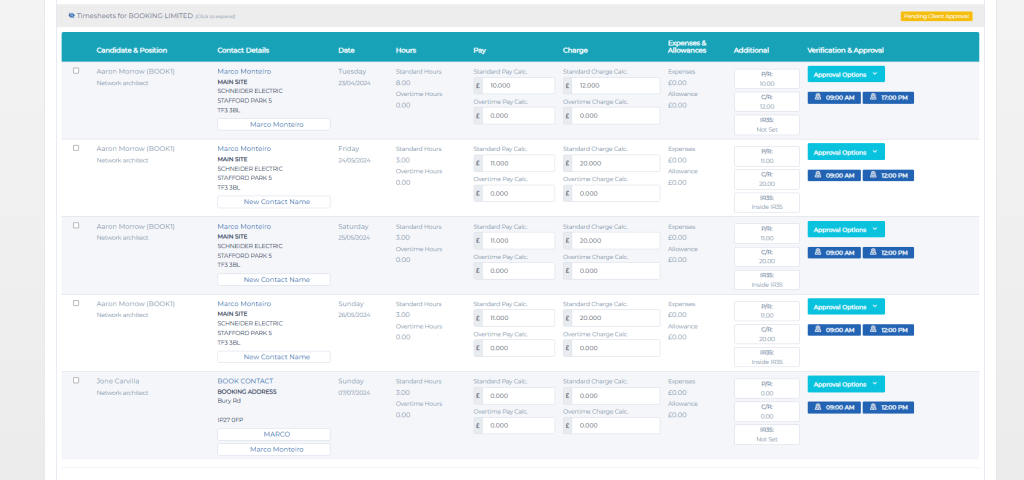Click the eye icon beside Timesheets for BOOKING LIMITED
This screenshot has height=480, width=1024.
[x=71, y=15]
